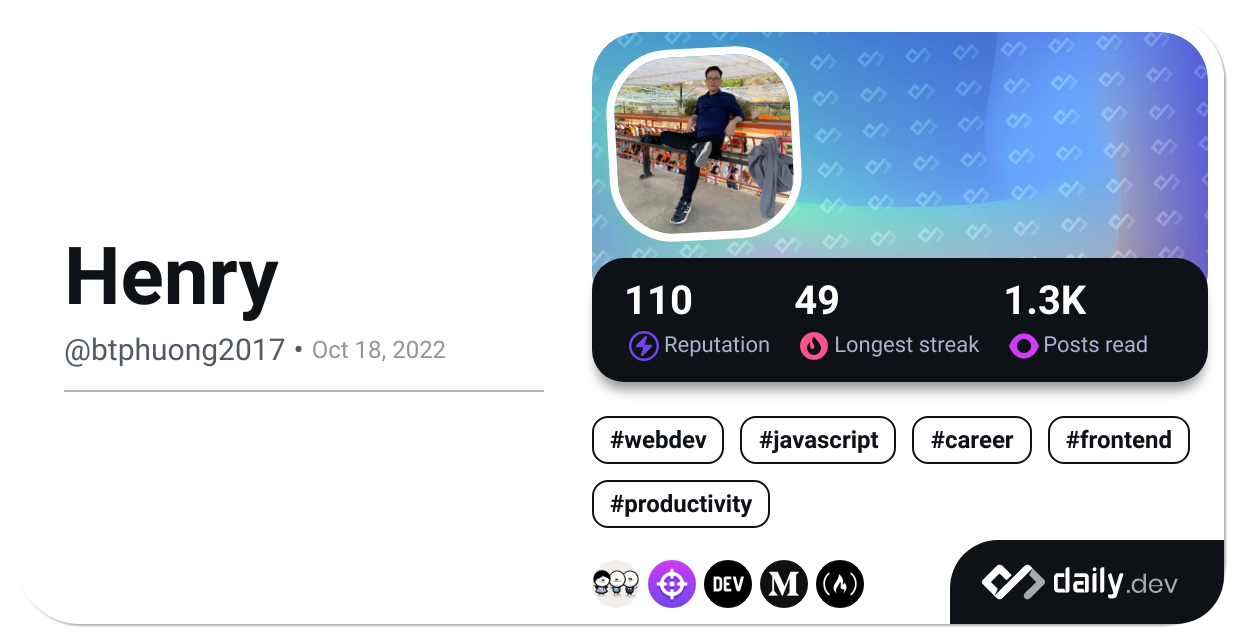Click the DEV Community source icon
The height and width of the screenshot is (640, 1240).
(728, 584)
